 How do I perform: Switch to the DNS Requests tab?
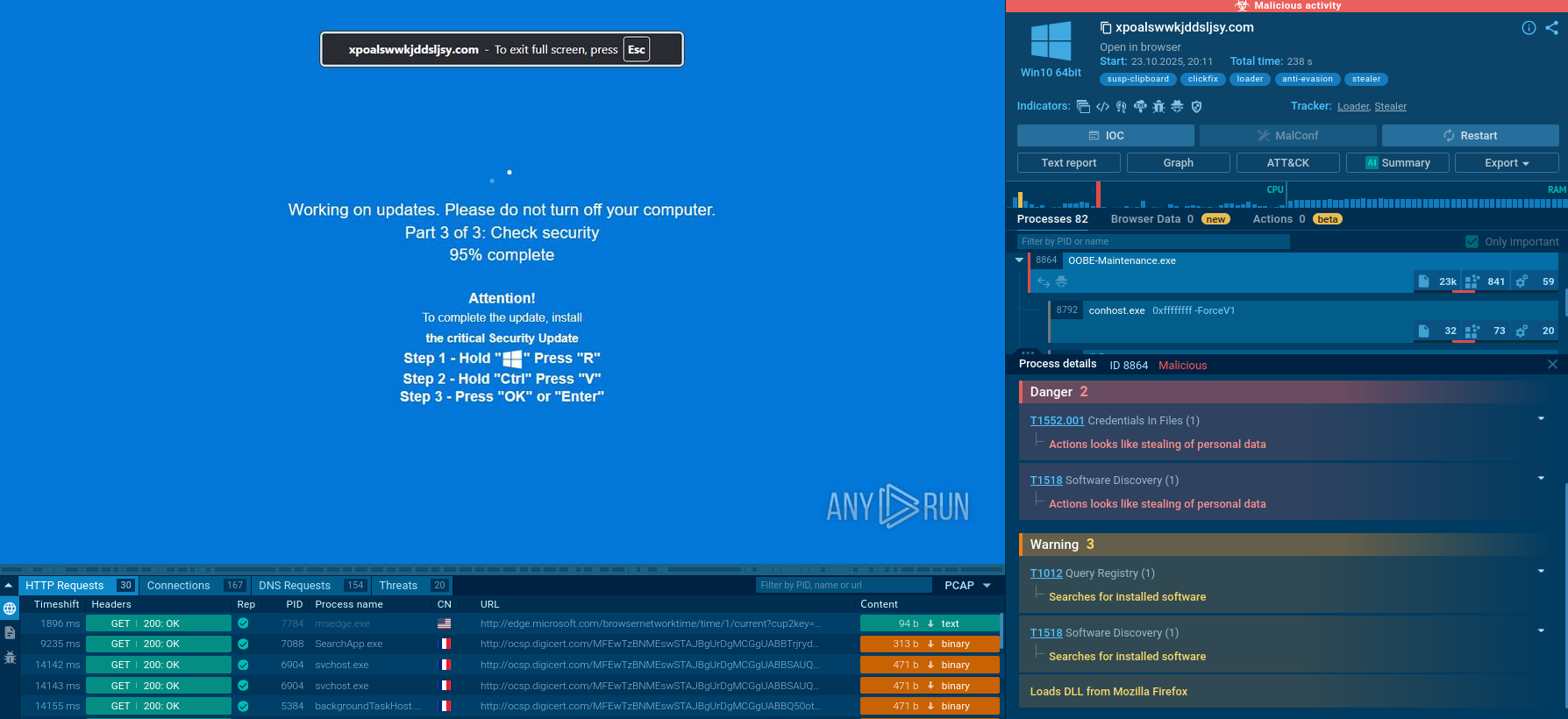tap(295, 586)
